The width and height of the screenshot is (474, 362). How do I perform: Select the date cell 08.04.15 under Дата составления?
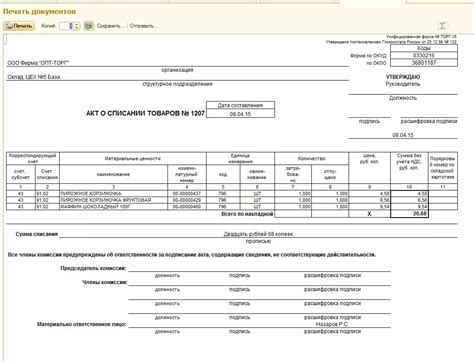pos(240,114)
